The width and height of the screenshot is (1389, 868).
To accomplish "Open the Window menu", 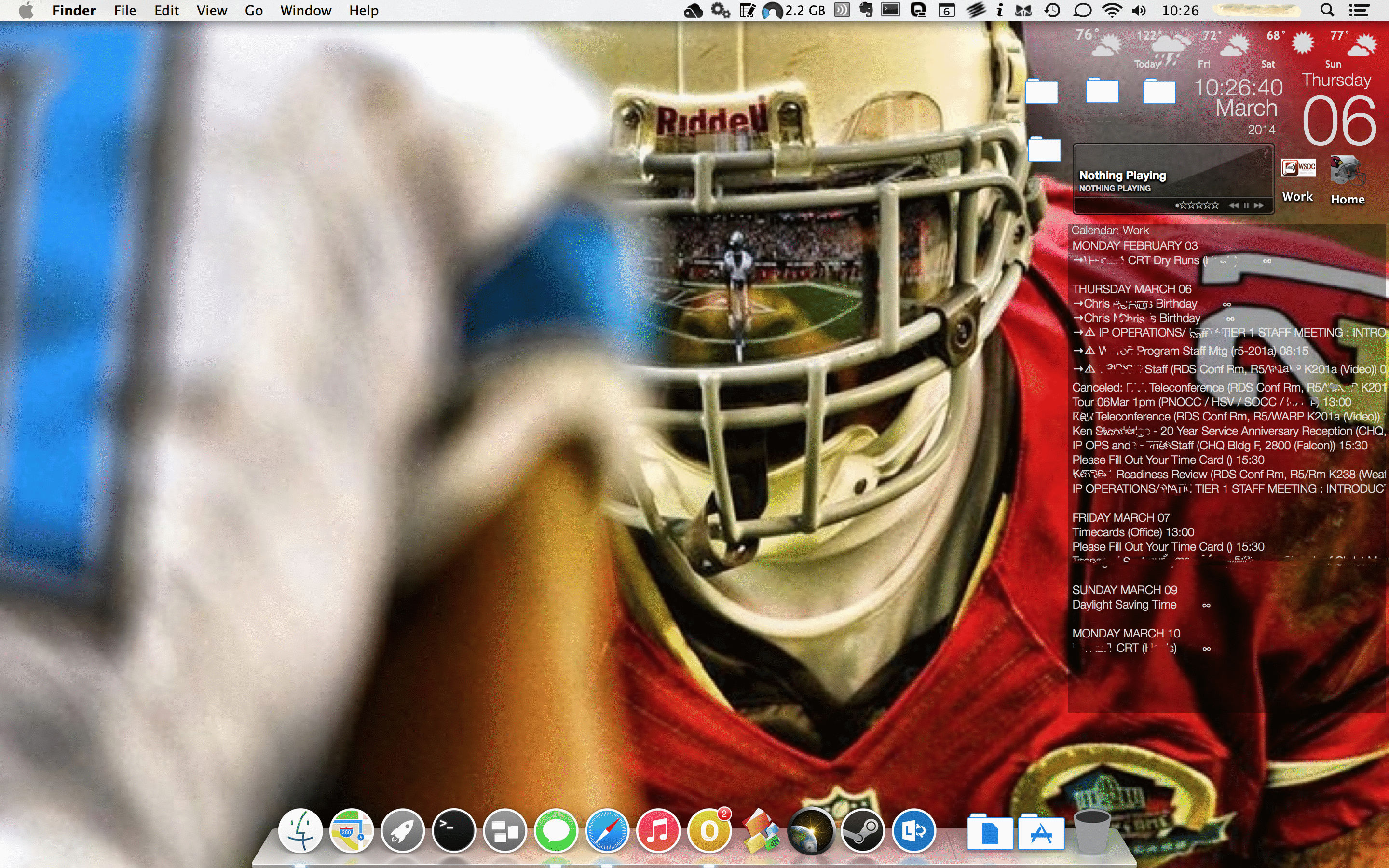I will coord(305,10).
